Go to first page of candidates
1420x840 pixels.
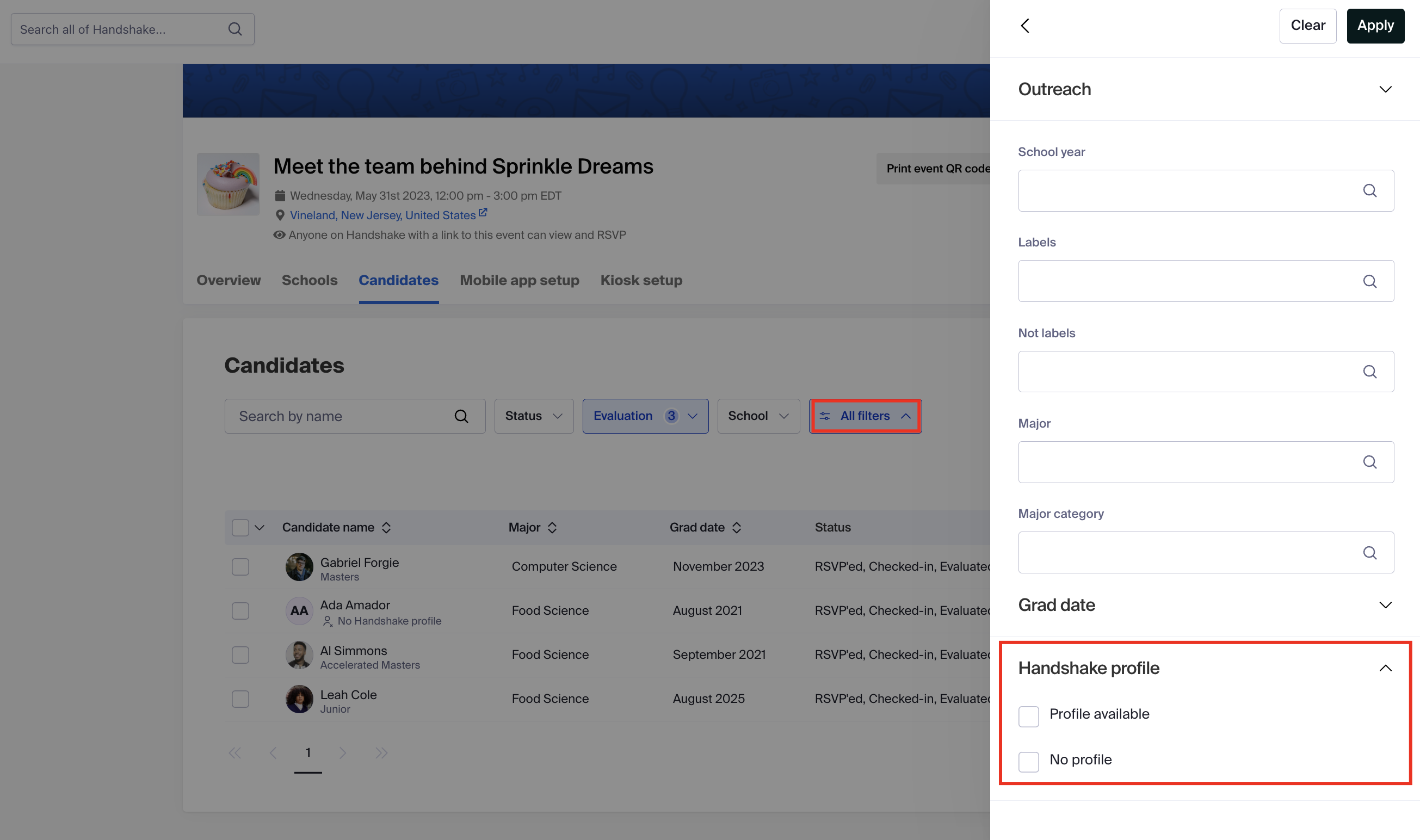point(234,753)
